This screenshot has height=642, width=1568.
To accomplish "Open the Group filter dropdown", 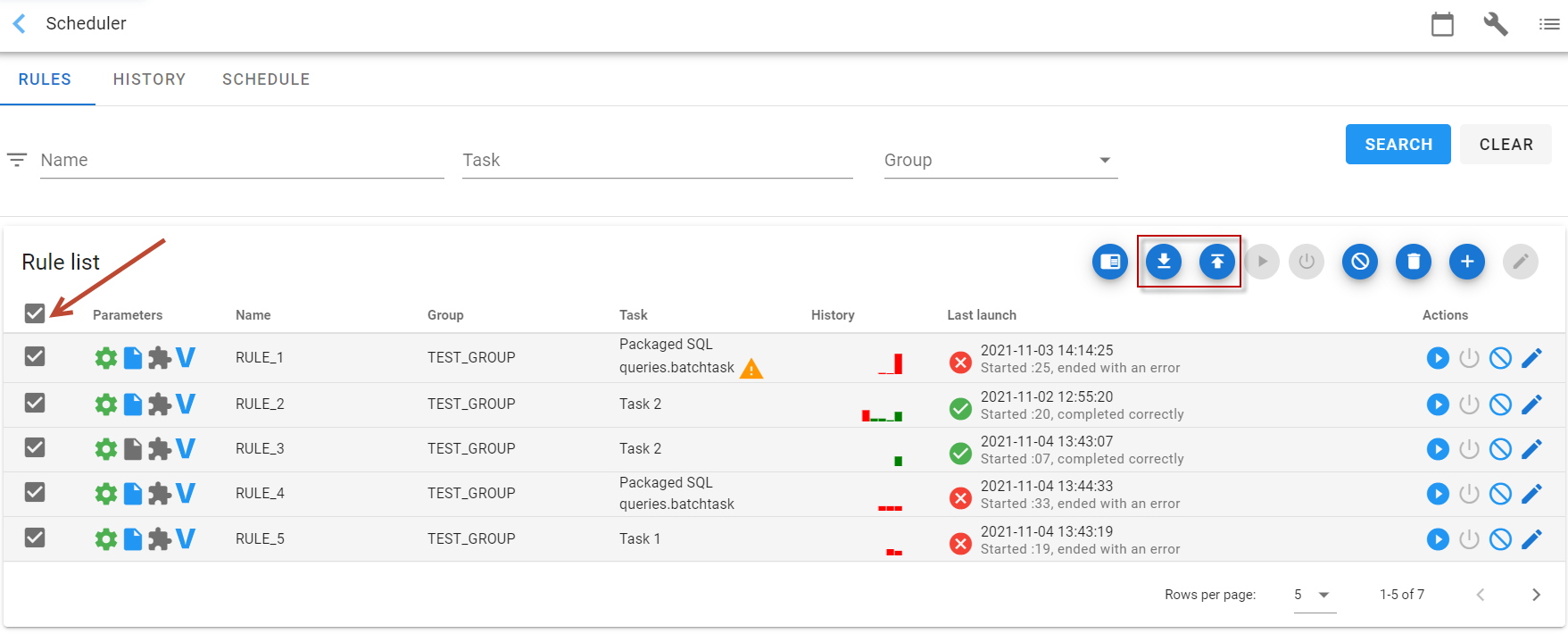I will point(1000,161).
